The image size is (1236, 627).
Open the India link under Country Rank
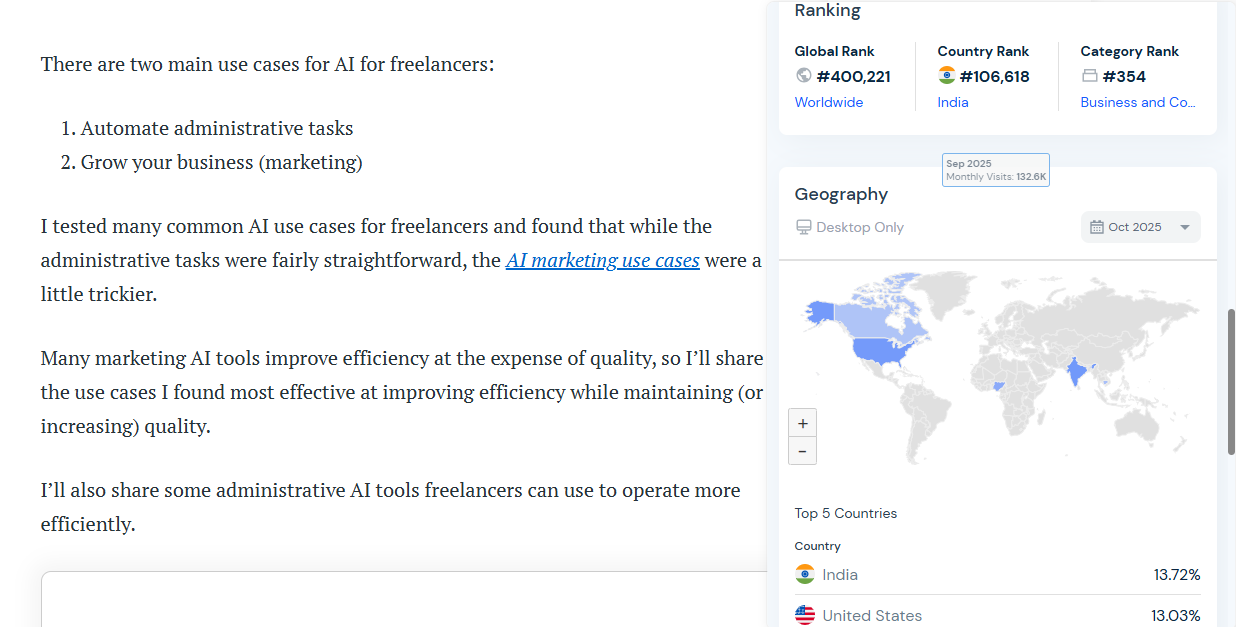[953, 102]
